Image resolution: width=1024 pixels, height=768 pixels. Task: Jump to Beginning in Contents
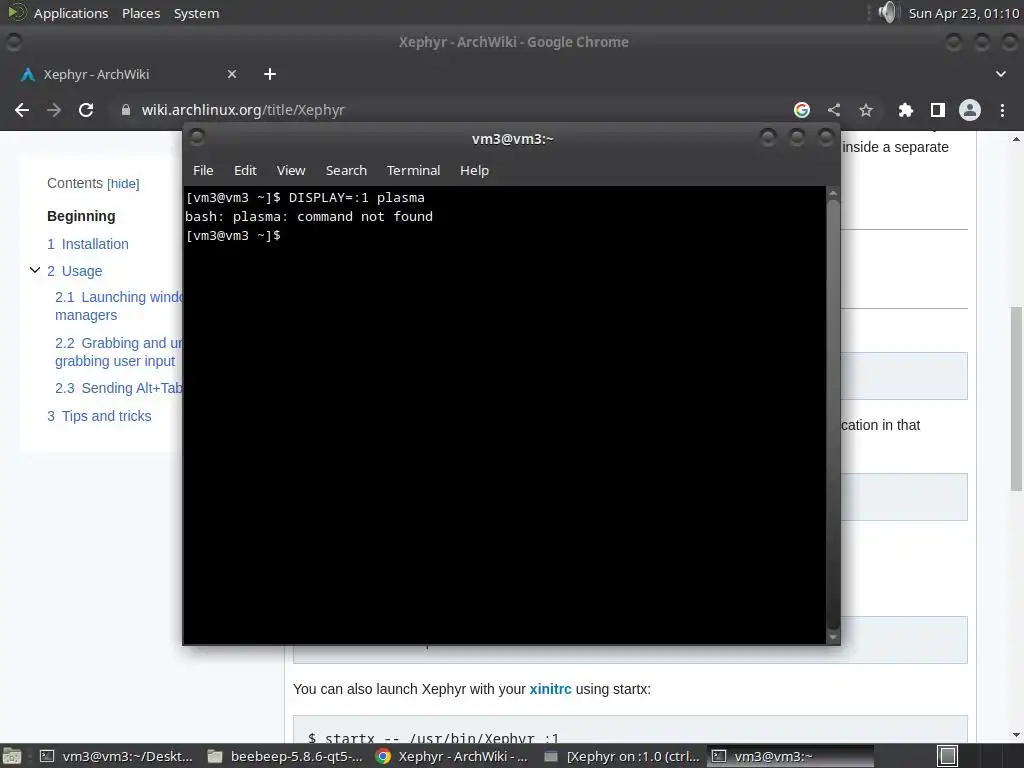(81, 216)
